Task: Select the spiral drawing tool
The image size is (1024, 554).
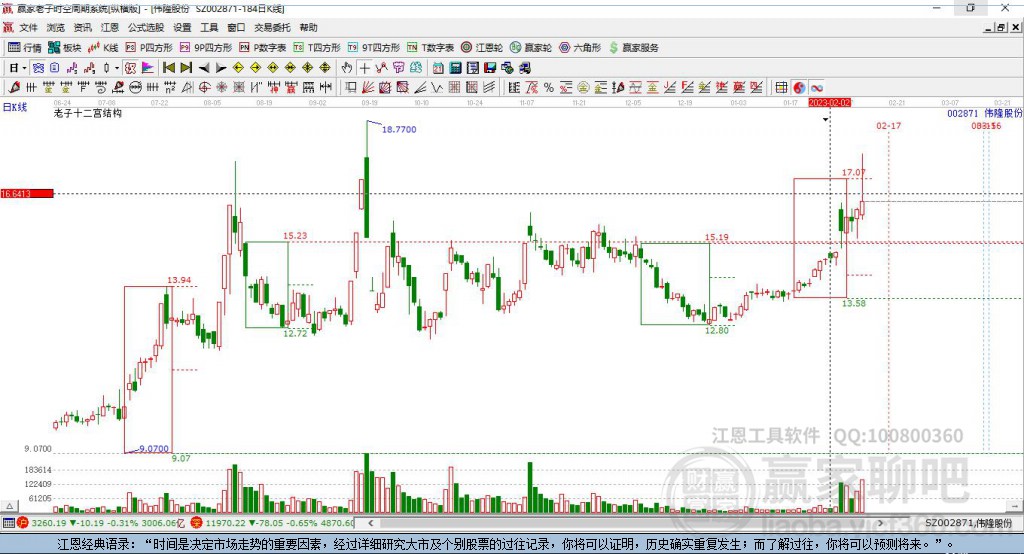Action: click(x=101, y=88)
